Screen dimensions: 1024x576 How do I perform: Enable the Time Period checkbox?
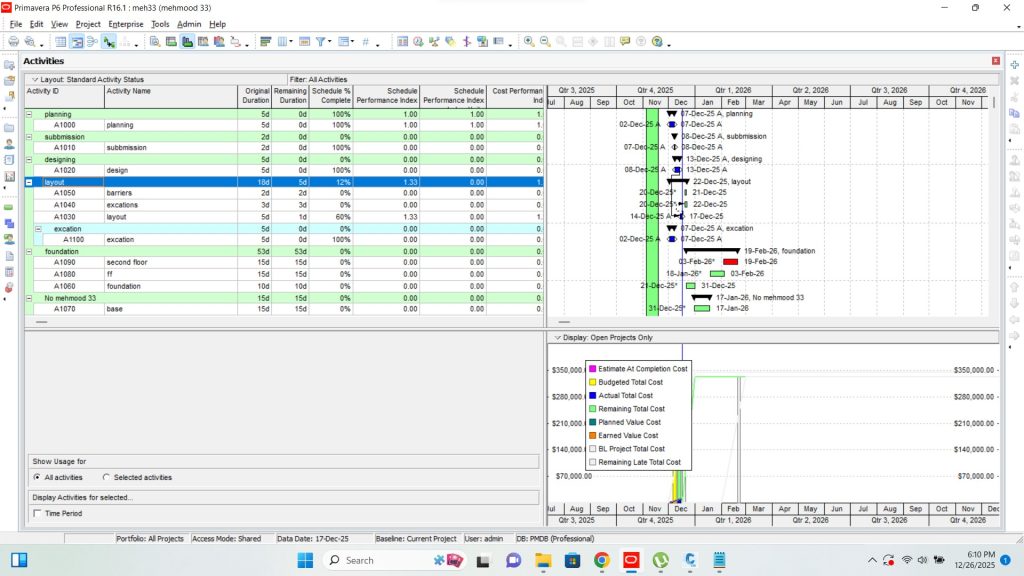pos(38,514)
